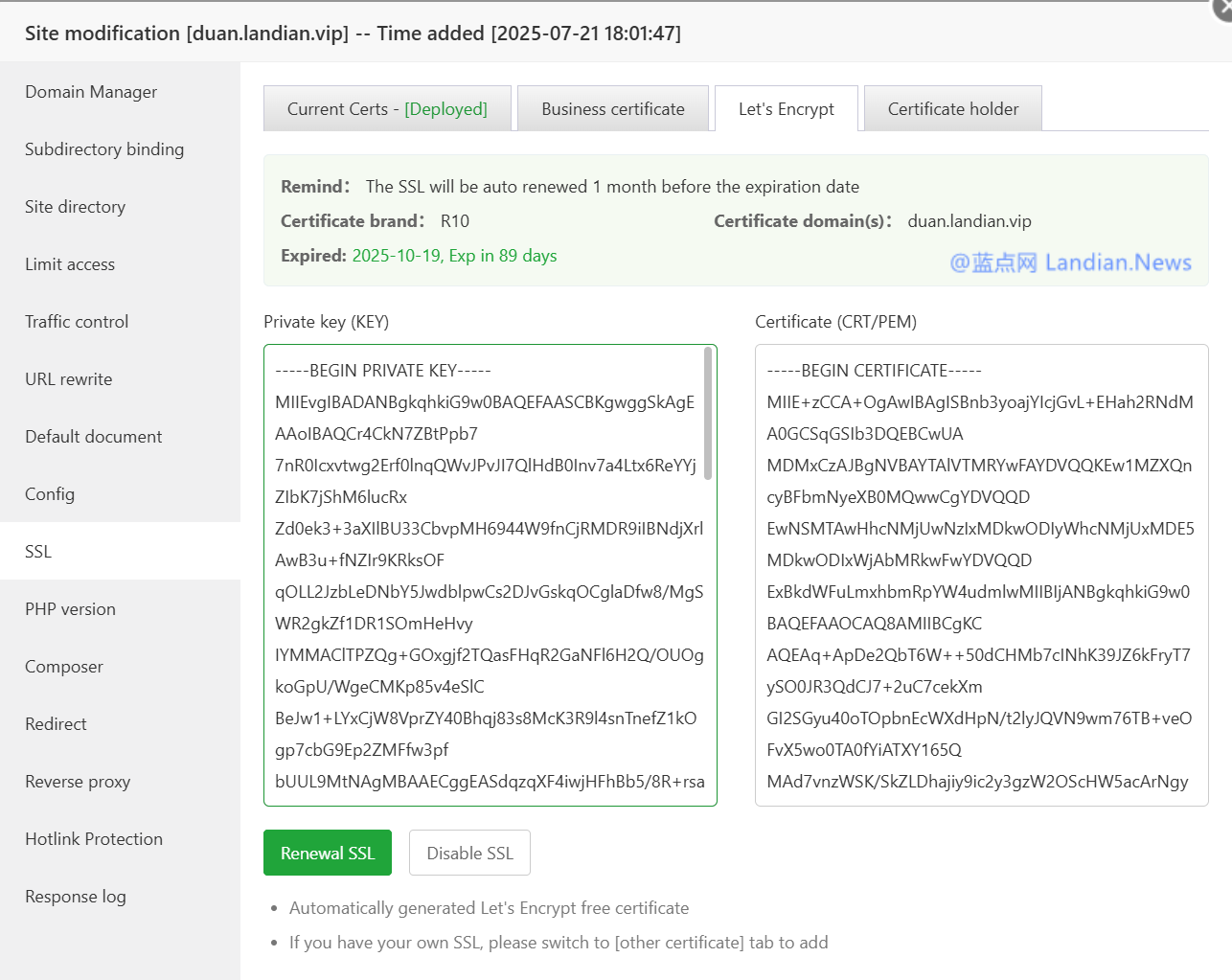Open Domain Manager section
The height and width of the screenshot is (980, 1232).
pyautogui.click(x=91, y=92)
